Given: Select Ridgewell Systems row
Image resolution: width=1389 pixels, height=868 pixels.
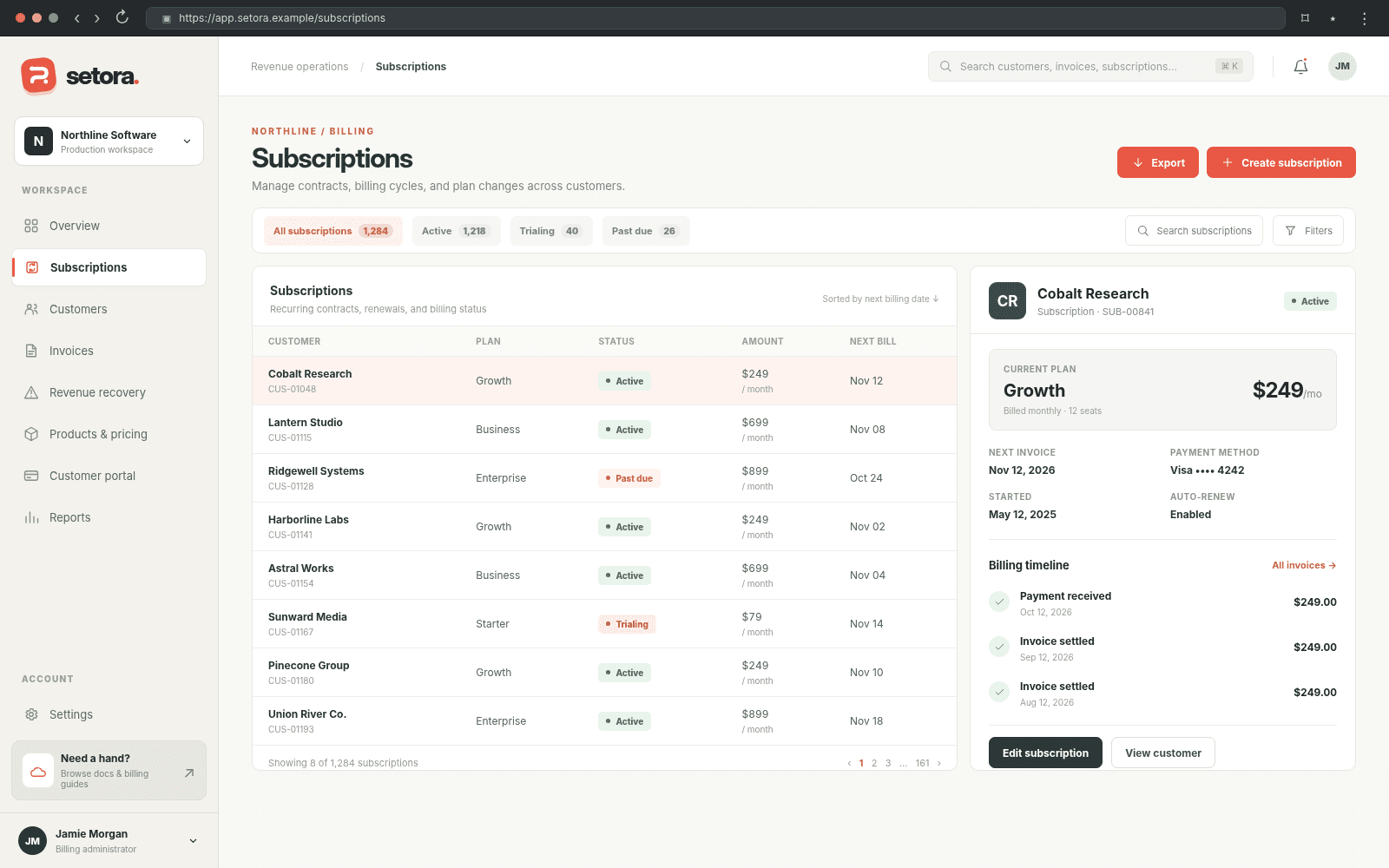Looking at the screenshot, I should pyautogui.click(x=604, y=478).
